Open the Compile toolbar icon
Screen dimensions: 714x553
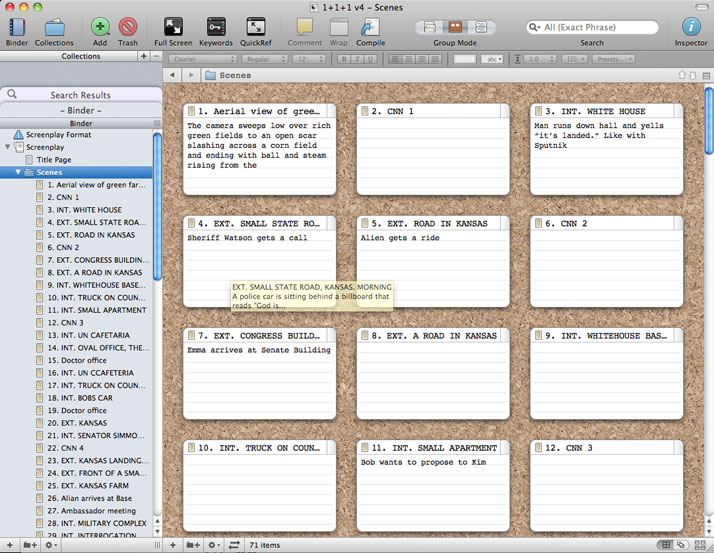(370, 27)
